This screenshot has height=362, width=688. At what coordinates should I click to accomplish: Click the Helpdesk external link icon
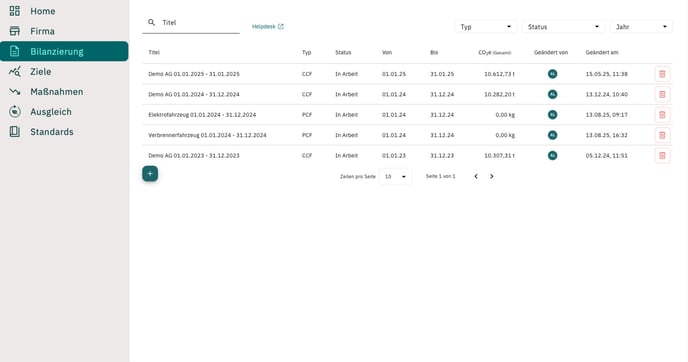pyautogui.click(x=281, y=27)
